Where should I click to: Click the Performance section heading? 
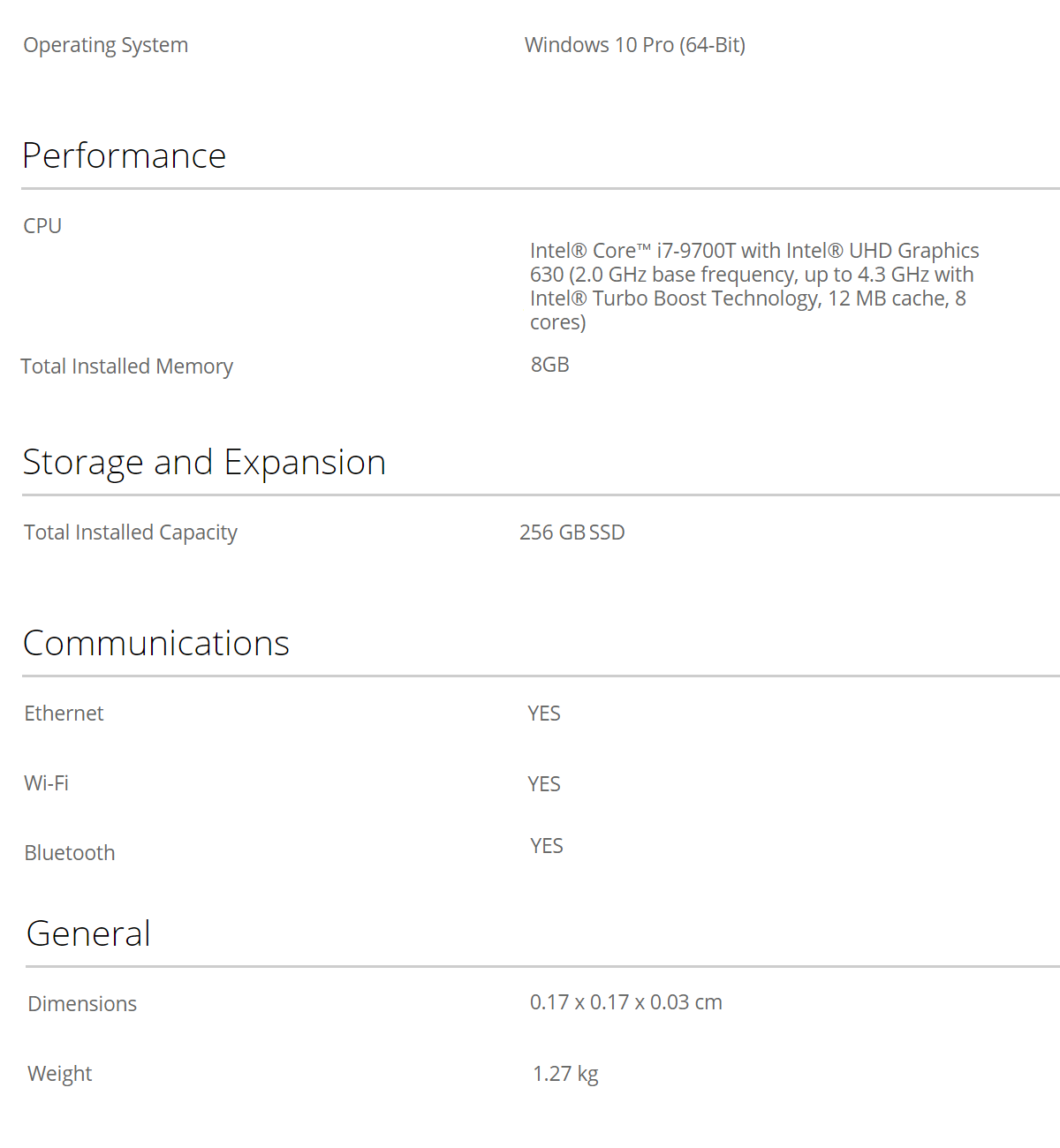coord(125,155)
